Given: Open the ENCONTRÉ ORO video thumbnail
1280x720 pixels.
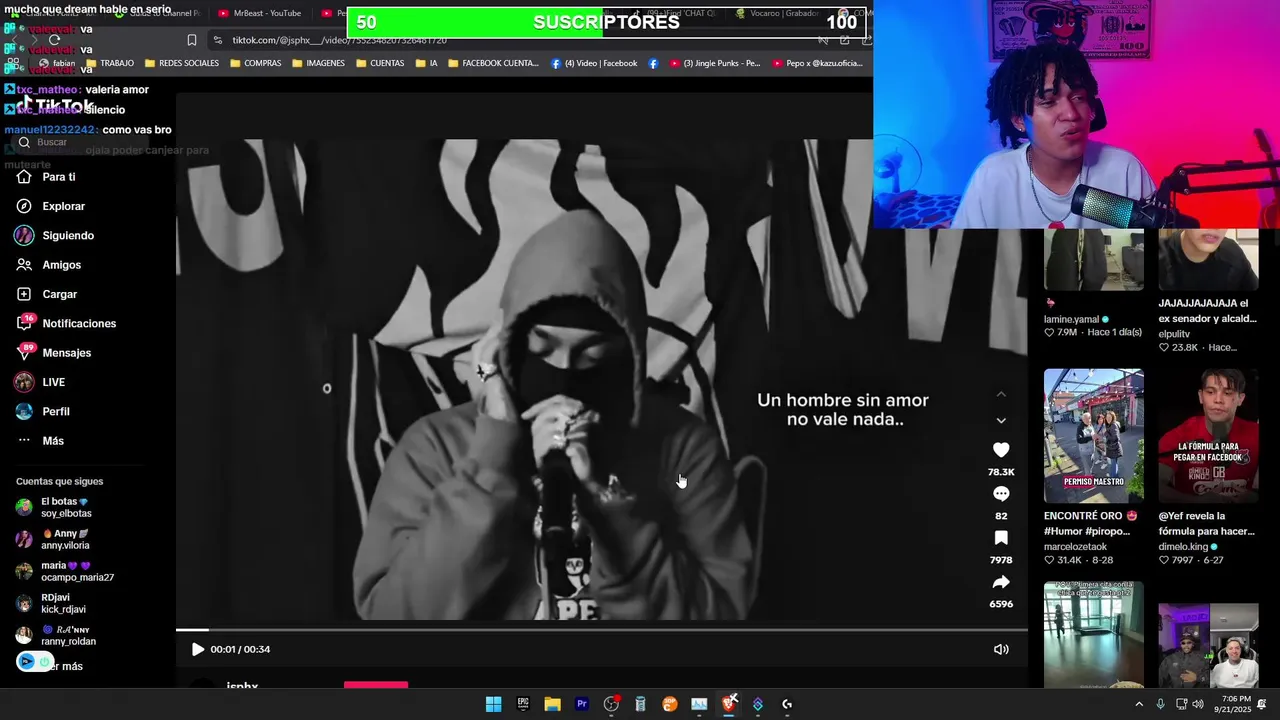Looking at the screenshot, I should click(1094, 436).
